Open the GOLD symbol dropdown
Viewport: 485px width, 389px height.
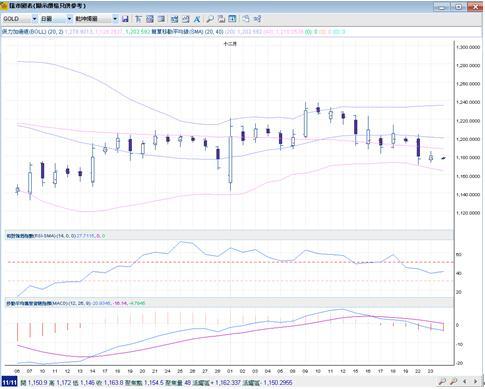(34, 19)
